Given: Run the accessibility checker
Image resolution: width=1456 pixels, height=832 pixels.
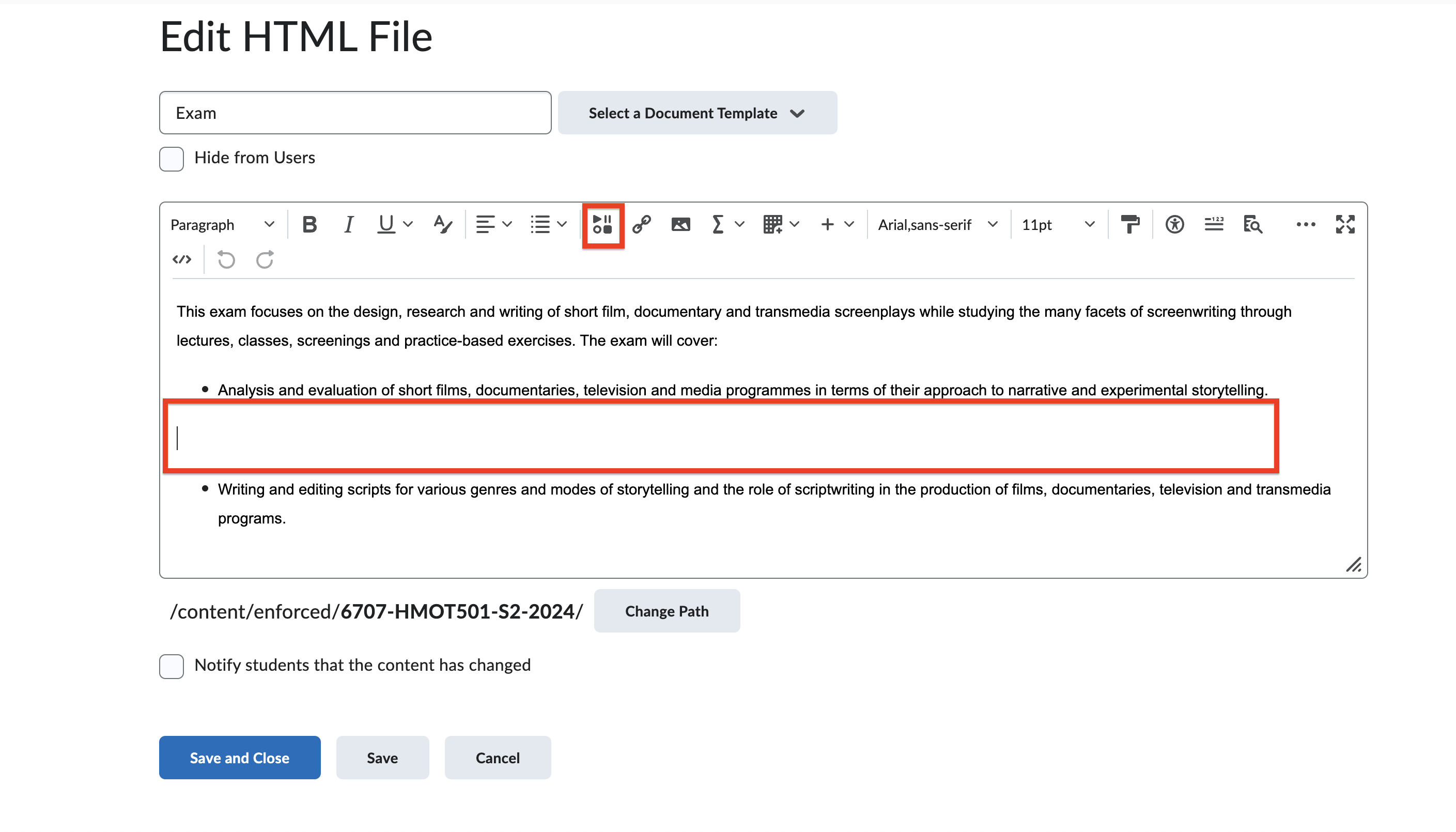Looking at the screenshot, I should [x=1174, y=224].
